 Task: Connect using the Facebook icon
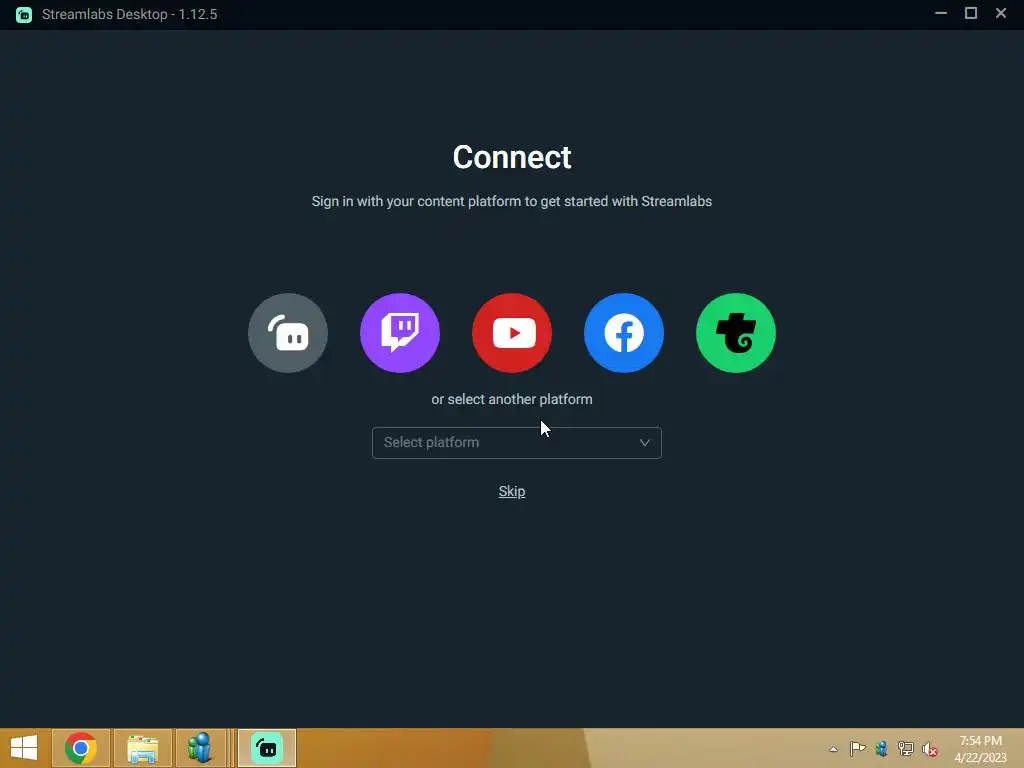tap(624, 333)
